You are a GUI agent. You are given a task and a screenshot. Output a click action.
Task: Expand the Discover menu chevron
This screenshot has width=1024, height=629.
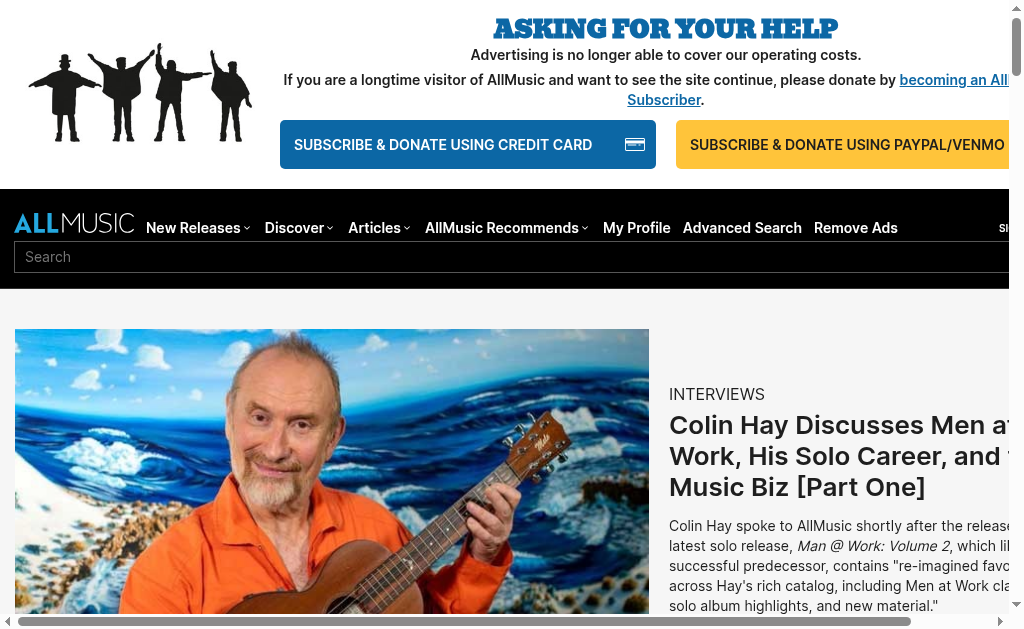[330, 228]
